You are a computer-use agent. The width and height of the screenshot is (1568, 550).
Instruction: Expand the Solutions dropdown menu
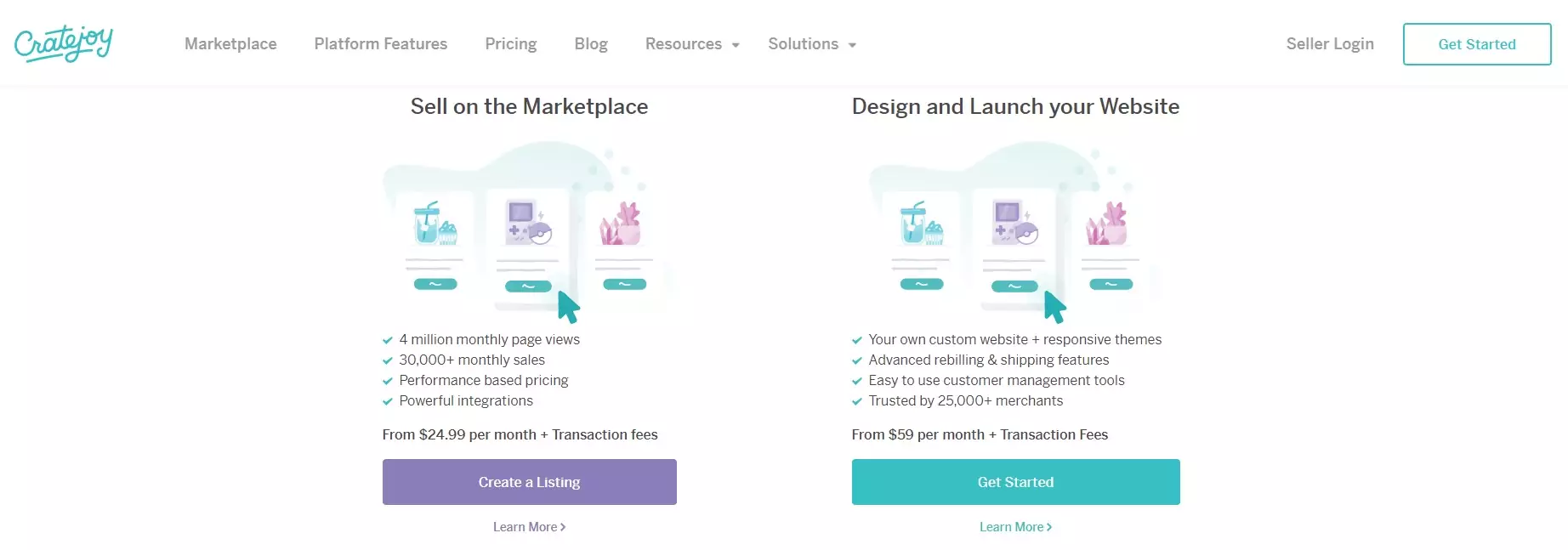pos(811,44)
